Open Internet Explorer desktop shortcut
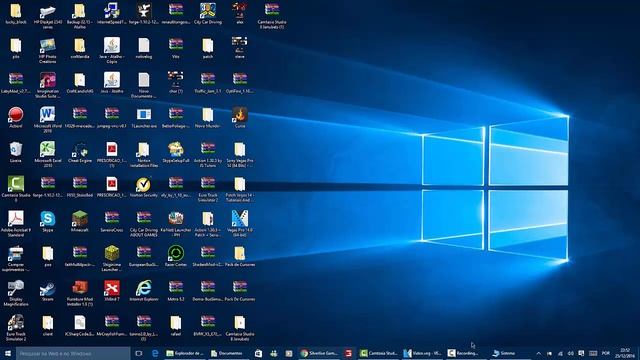 click(x=144, y=288)
